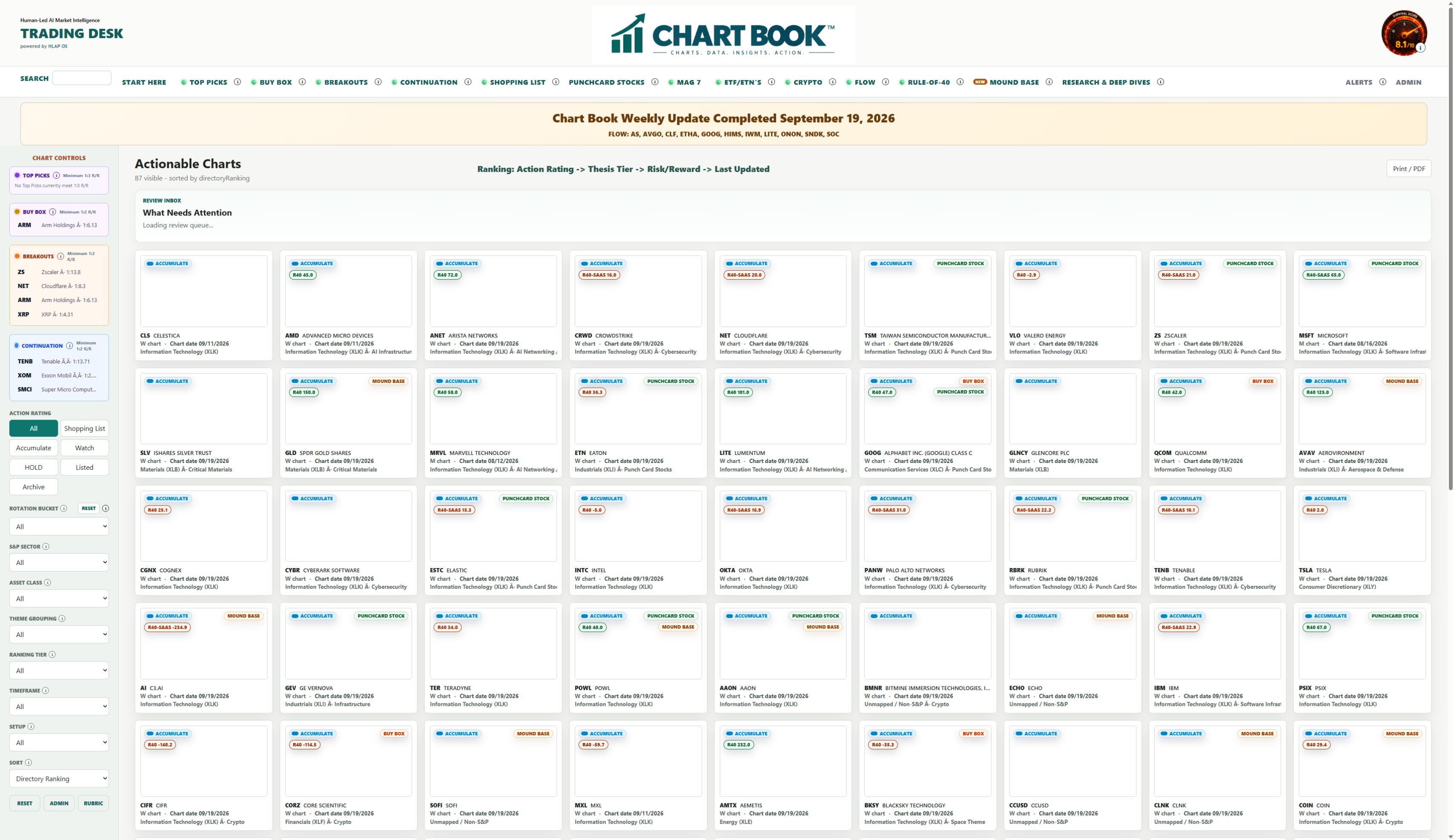Open the Ranking Tier dropdown

pos(59,671)
